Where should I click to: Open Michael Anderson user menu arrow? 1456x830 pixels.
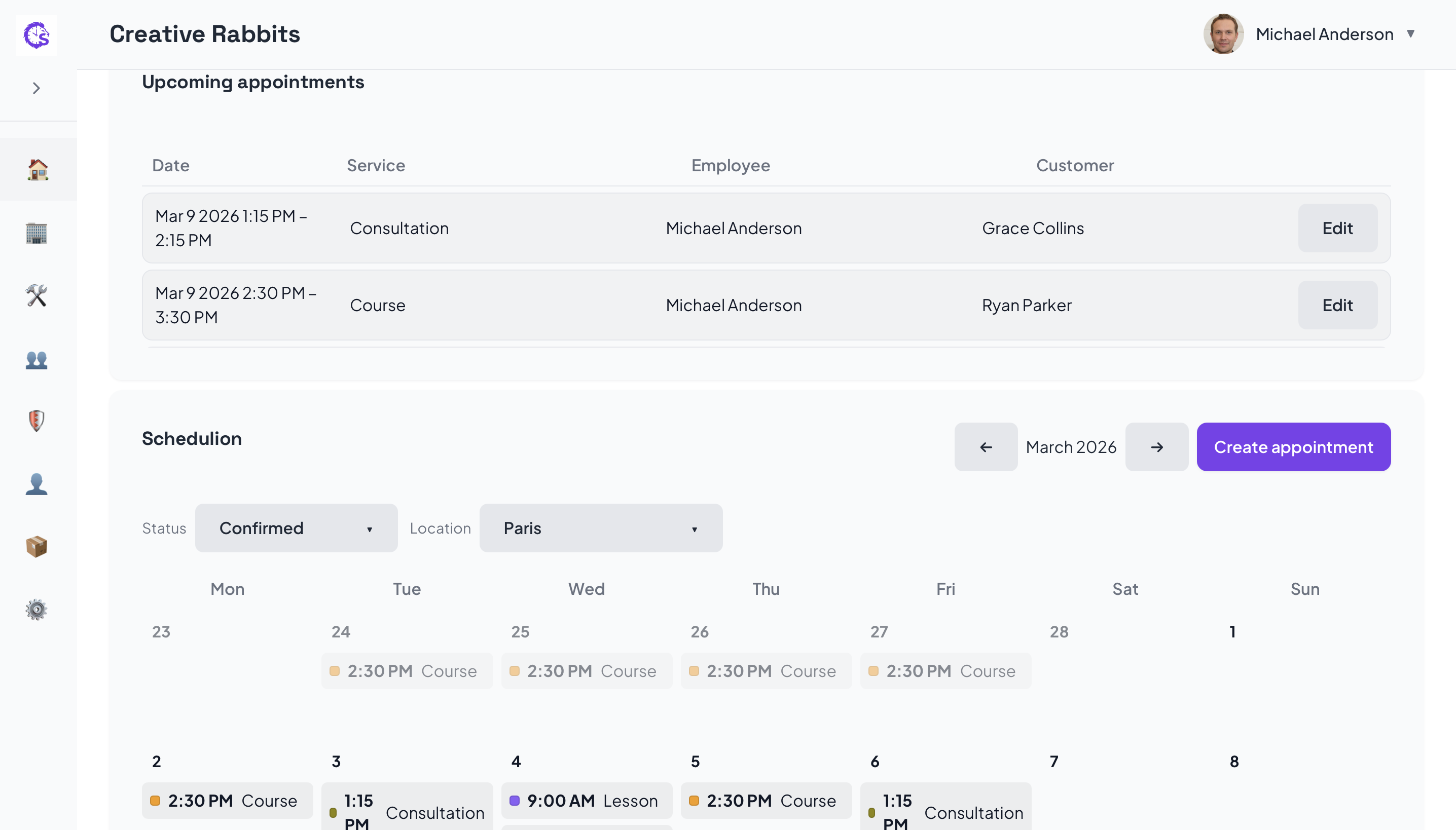click(1410, 33)
